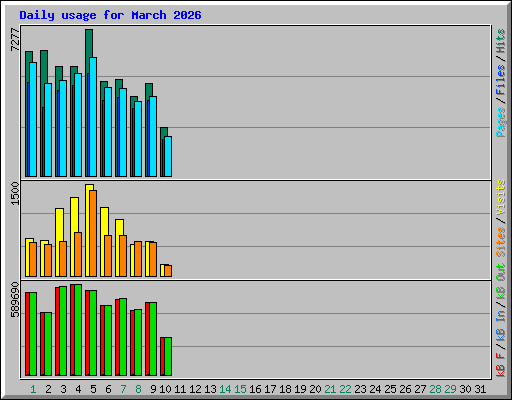Click day label '12' on the date axis
This screenshot has width=512, height=400.
(x=195, y=389)
